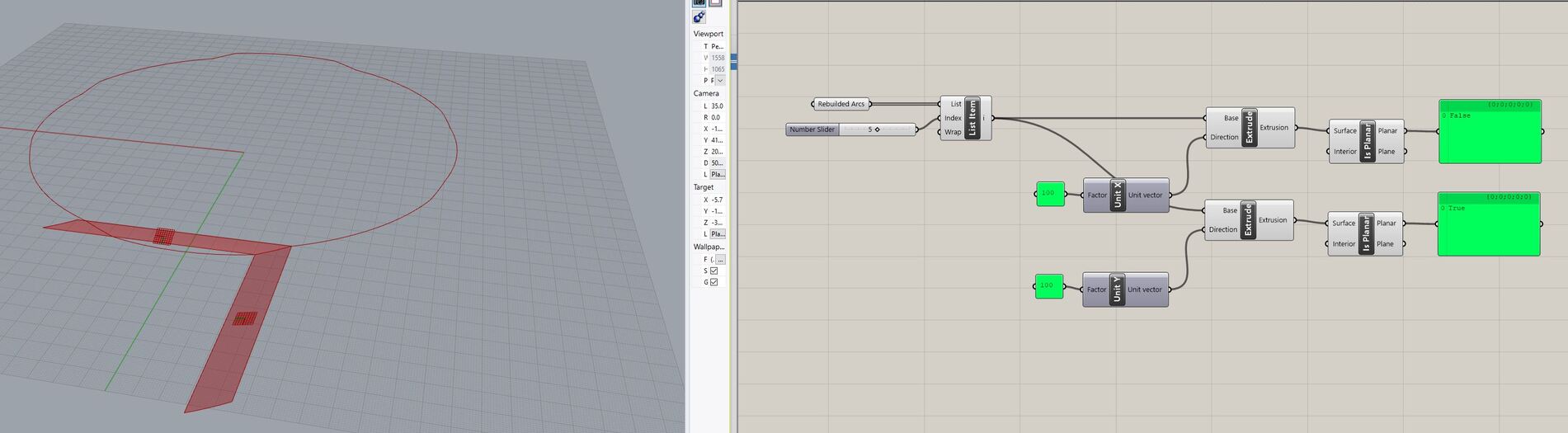
Task: Open the viewport projection dropdown
Action: point(720,81)
